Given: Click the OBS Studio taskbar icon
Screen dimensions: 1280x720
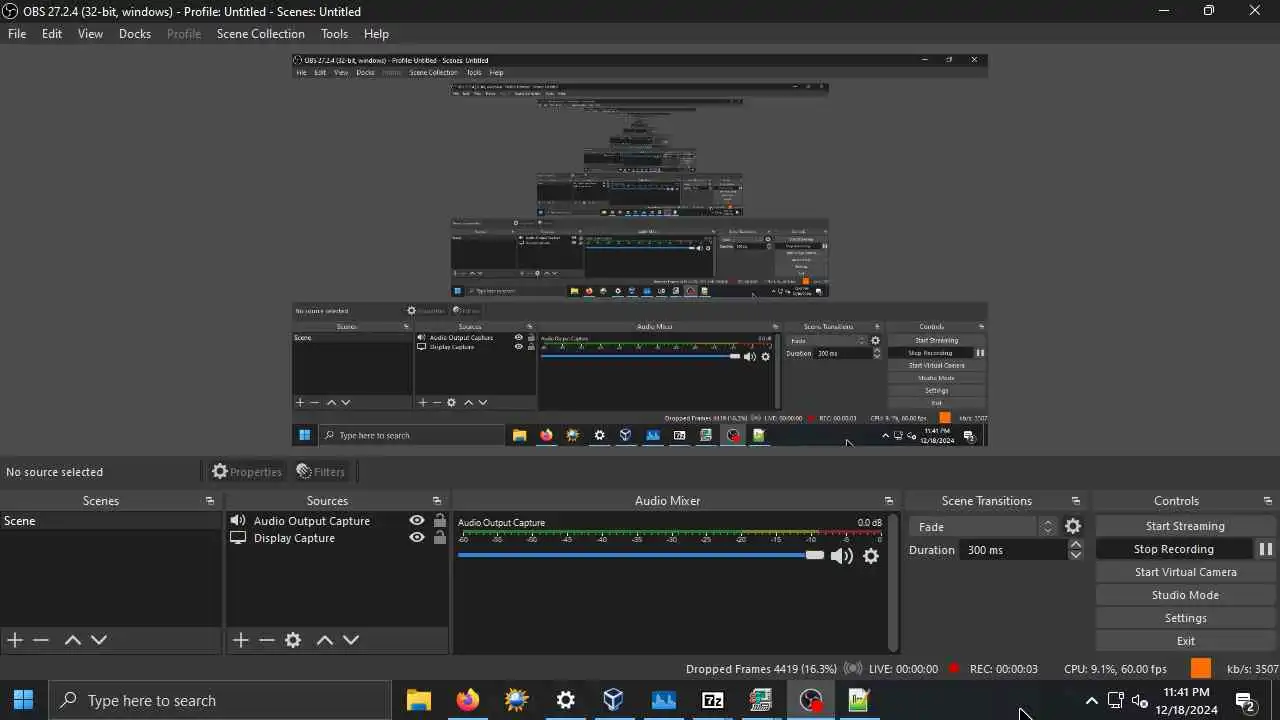Looking at the screenshot, I should [x=810, y=700].
